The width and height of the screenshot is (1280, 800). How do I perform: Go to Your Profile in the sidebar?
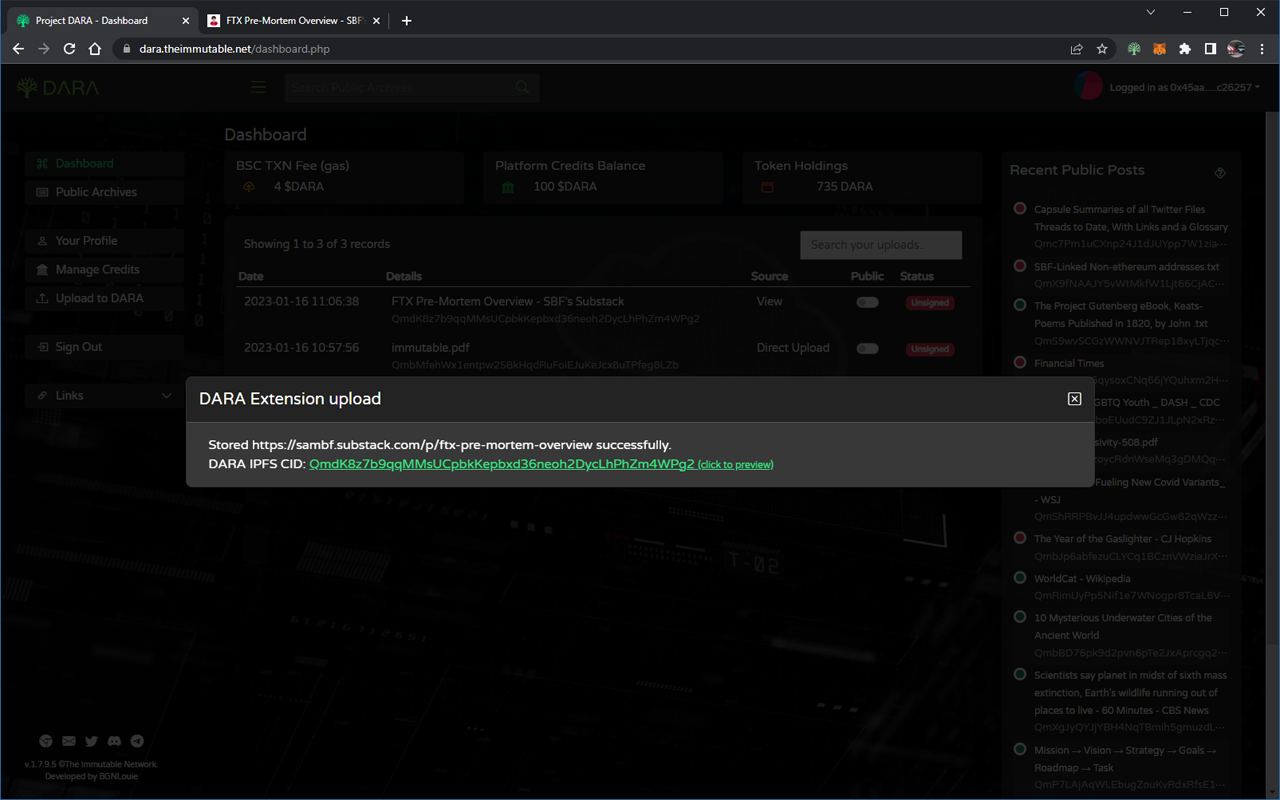coord(104,241)
